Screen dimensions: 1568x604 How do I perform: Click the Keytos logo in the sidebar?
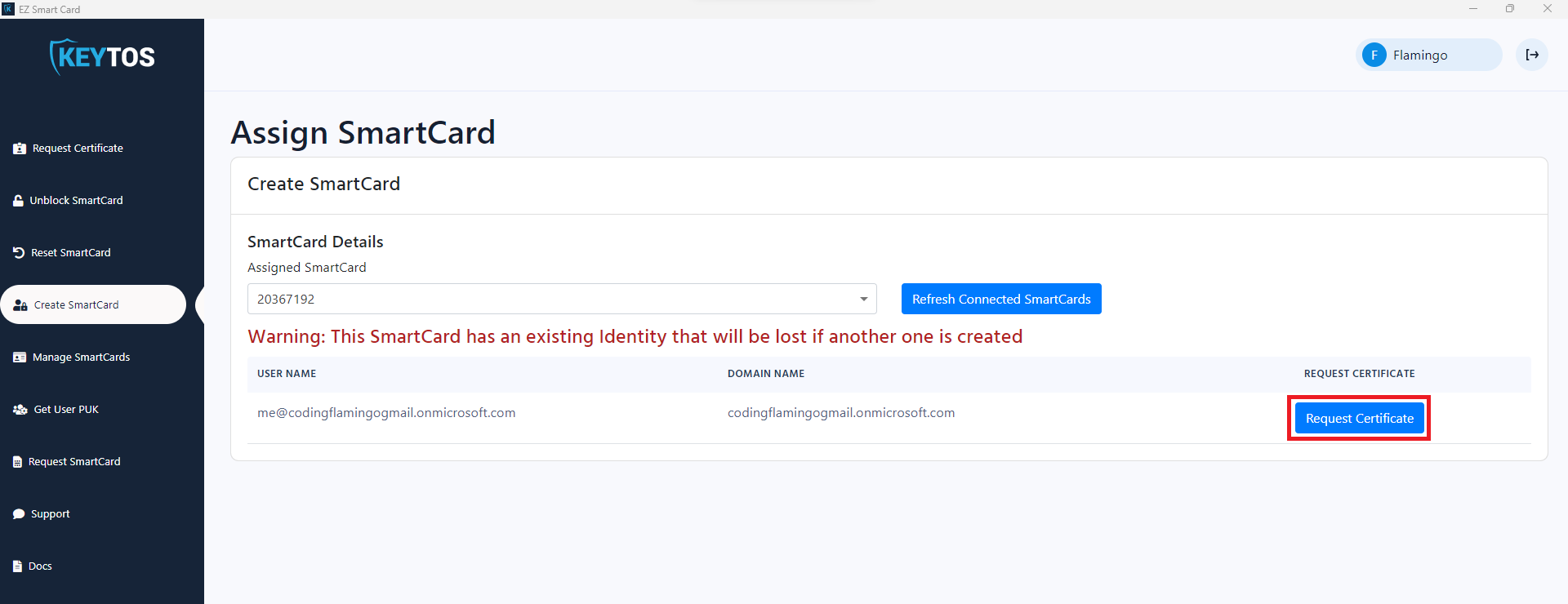101,56
